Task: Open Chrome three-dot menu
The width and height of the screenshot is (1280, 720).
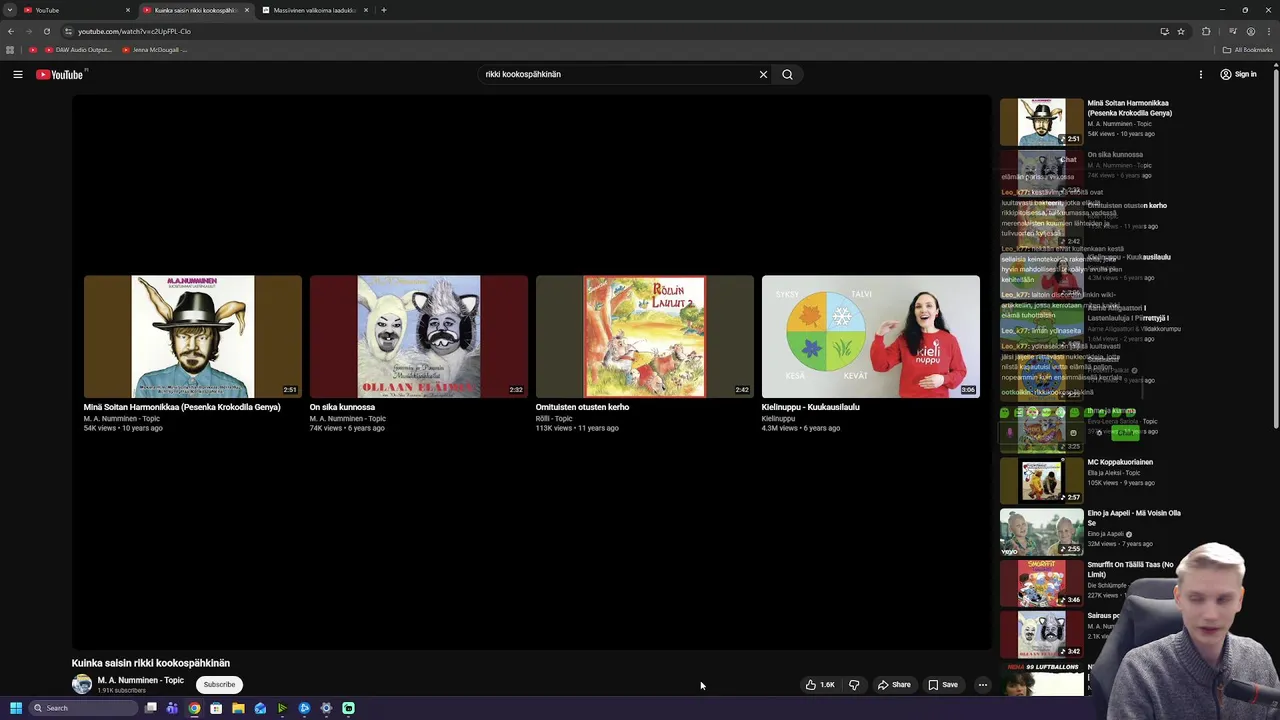Action: pos(1269,31)
